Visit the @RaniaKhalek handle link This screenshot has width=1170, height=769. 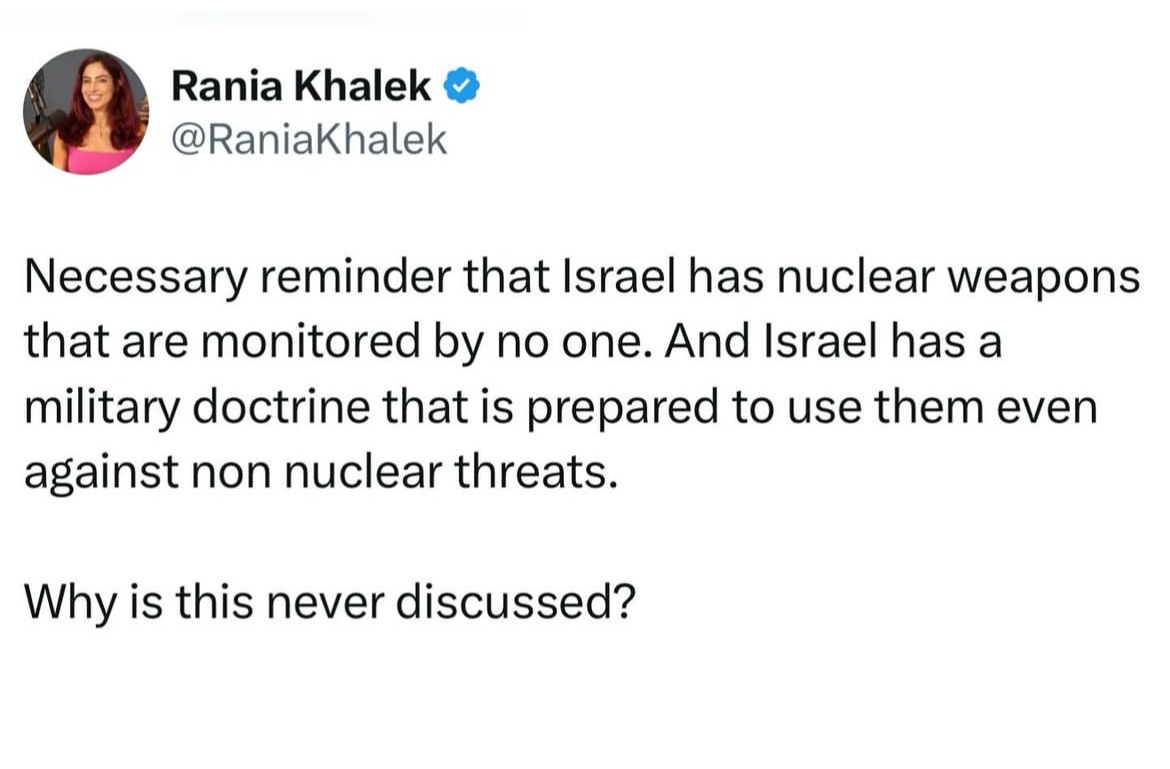309,139
